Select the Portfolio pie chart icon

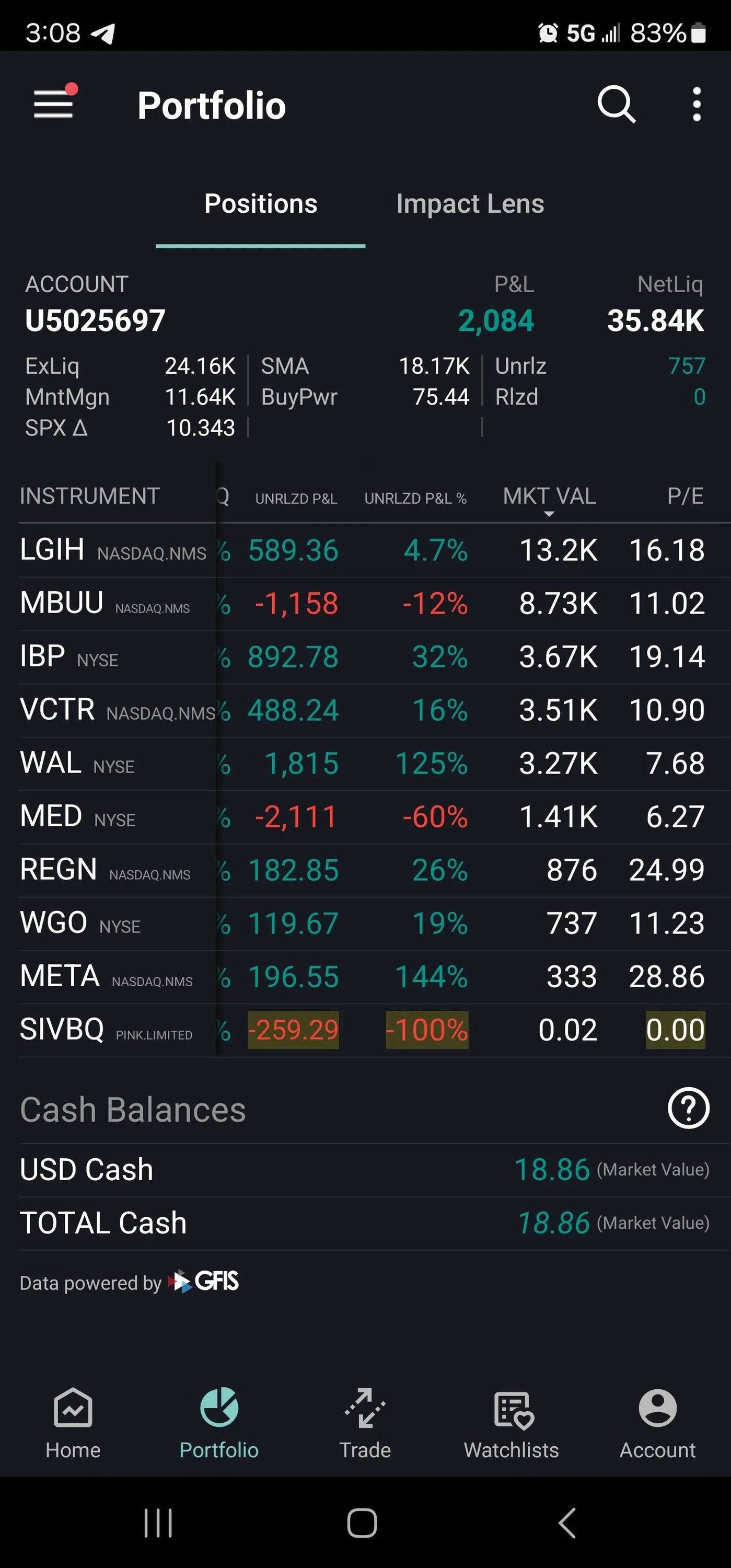[219, 1406]
